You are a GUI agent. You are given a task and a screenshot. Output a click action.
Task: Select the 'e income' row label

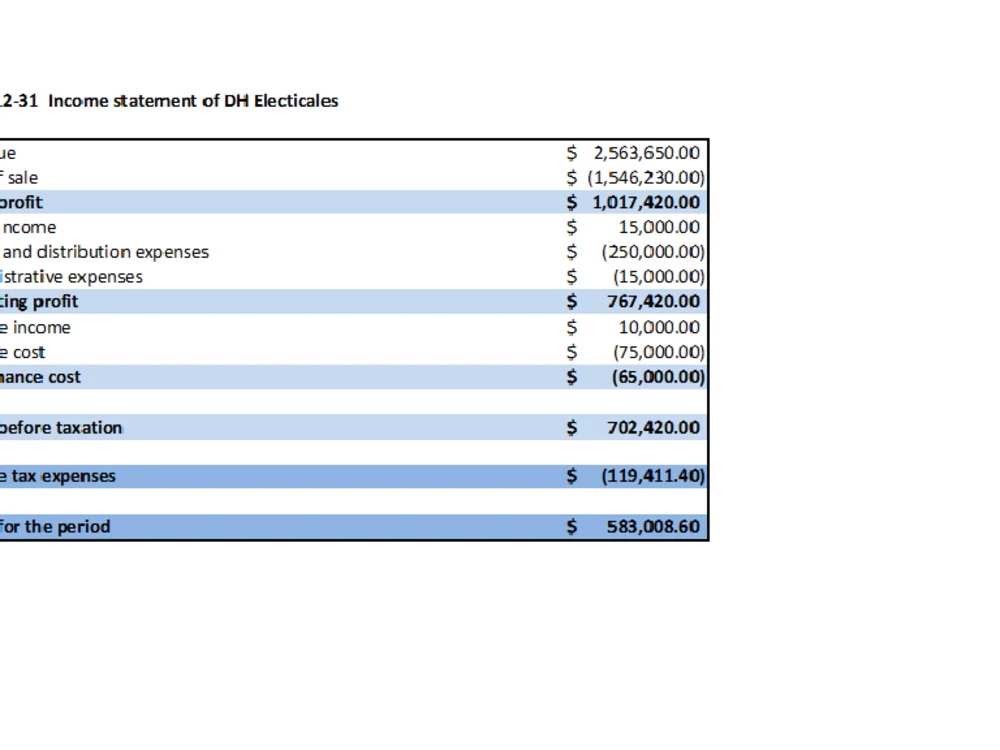pos(35,327)
